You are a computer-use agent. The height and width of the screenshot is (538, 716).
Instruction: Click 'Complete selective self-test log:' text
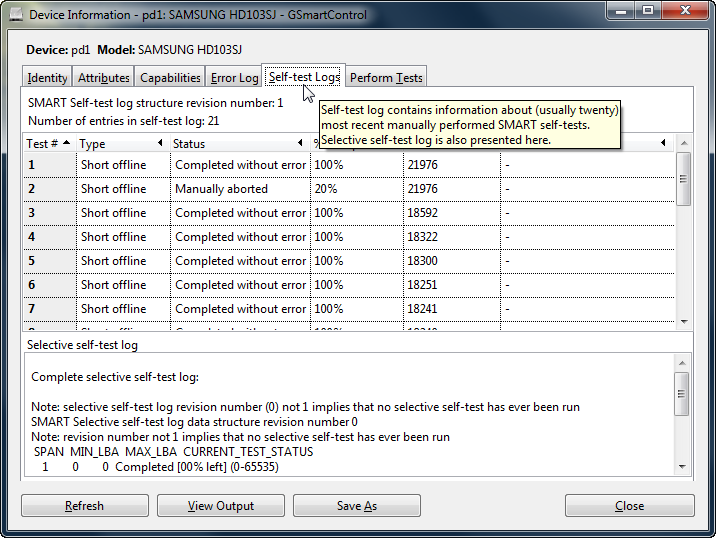pyautogui.click(x=115, y=377)
